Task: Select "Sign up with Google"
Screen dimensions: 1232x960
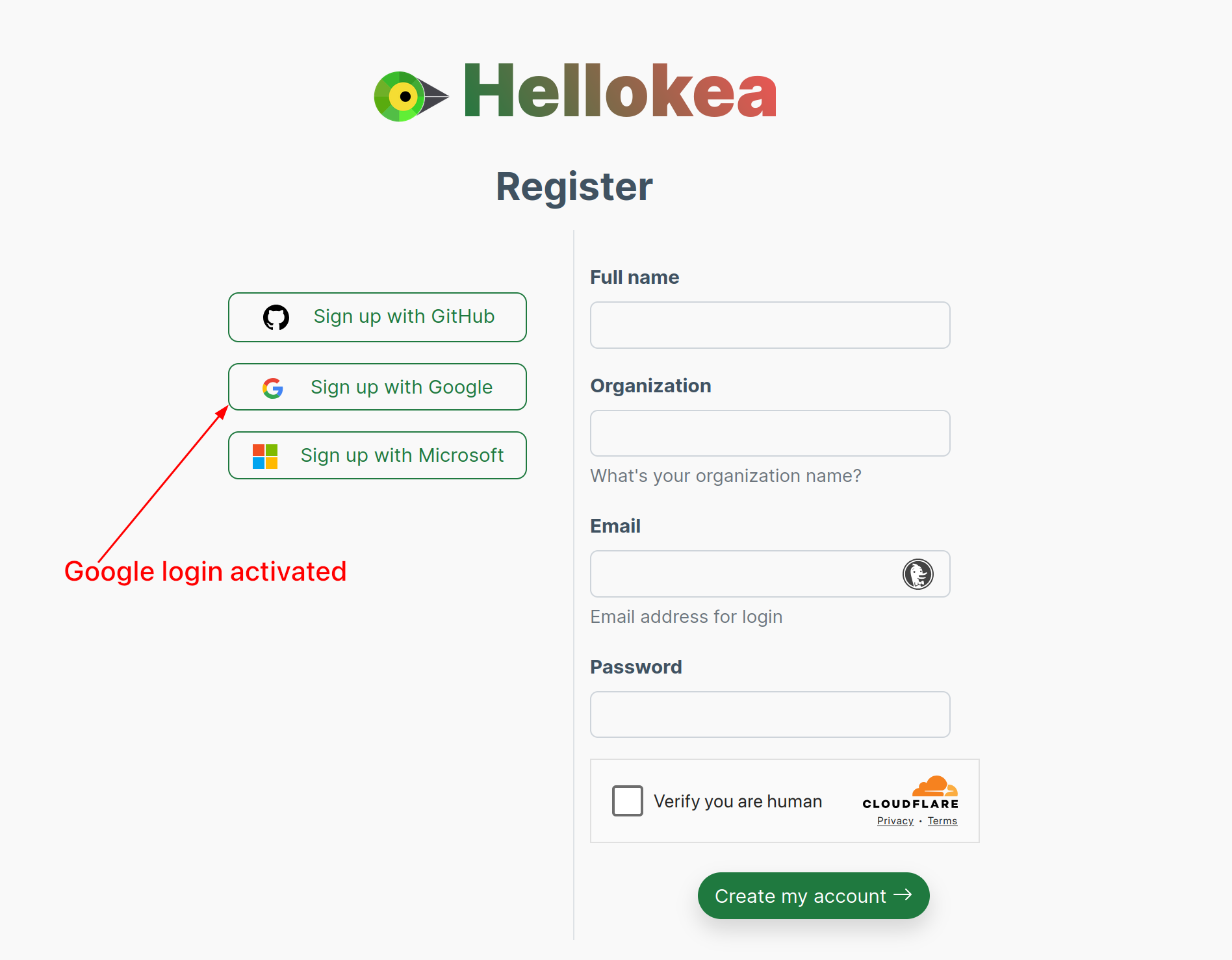Action: [377, 386]
